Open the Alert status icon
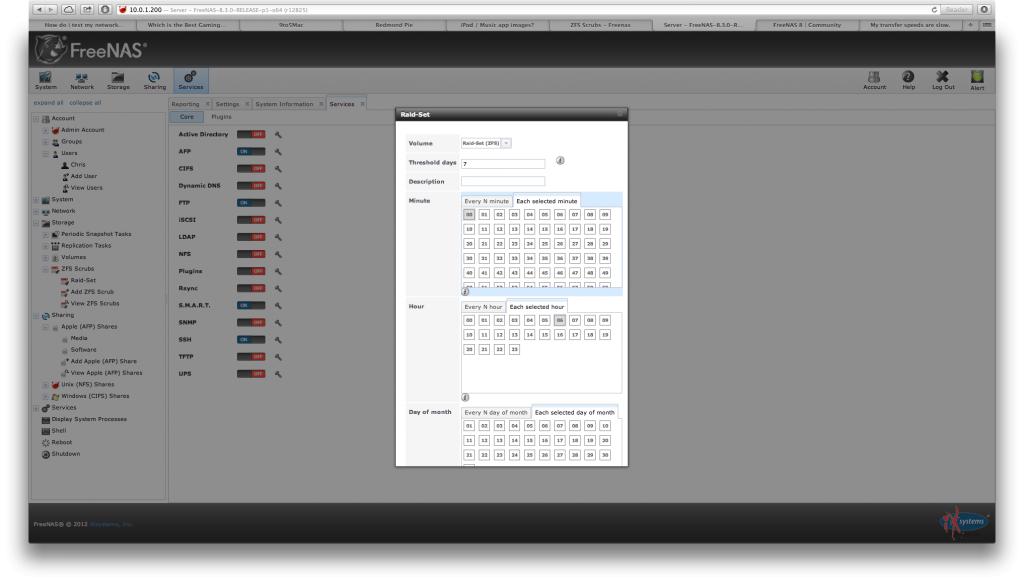The width and height of the screenshot is (1024, 583). [977, 80]
